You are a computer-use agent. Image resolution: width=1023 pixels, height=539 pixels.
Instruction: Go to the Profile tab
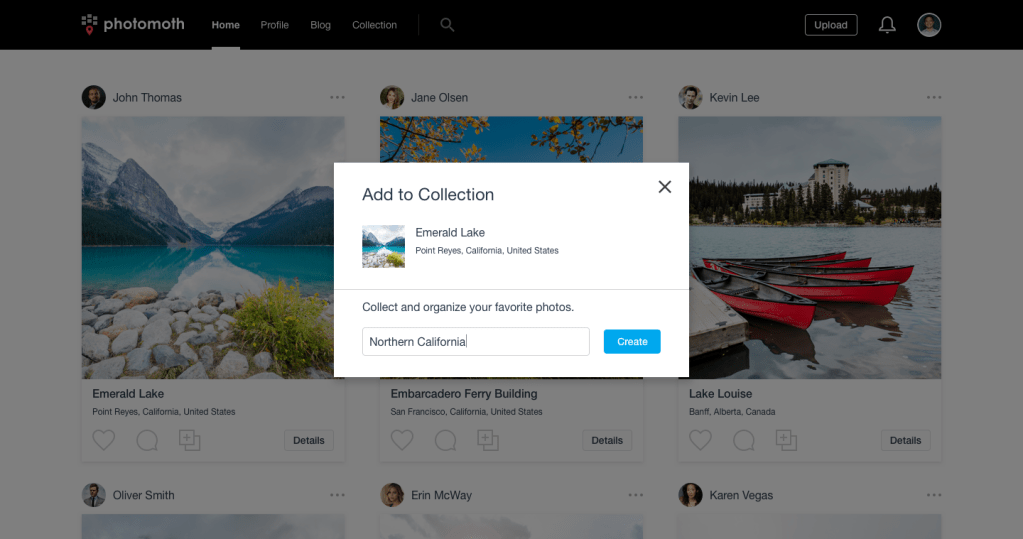[274, 25]
